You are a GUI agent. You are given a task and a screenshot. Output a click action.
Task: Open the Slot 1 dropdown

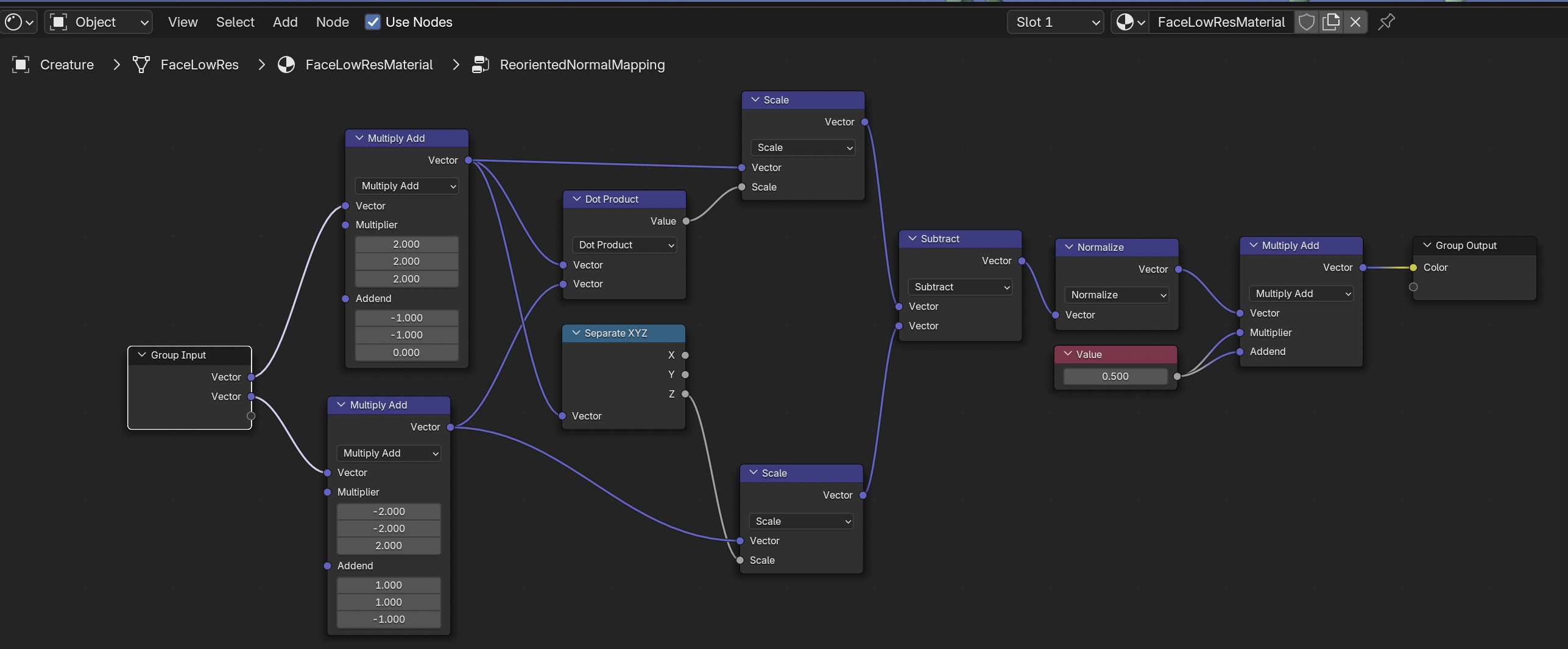point(1056,23)
